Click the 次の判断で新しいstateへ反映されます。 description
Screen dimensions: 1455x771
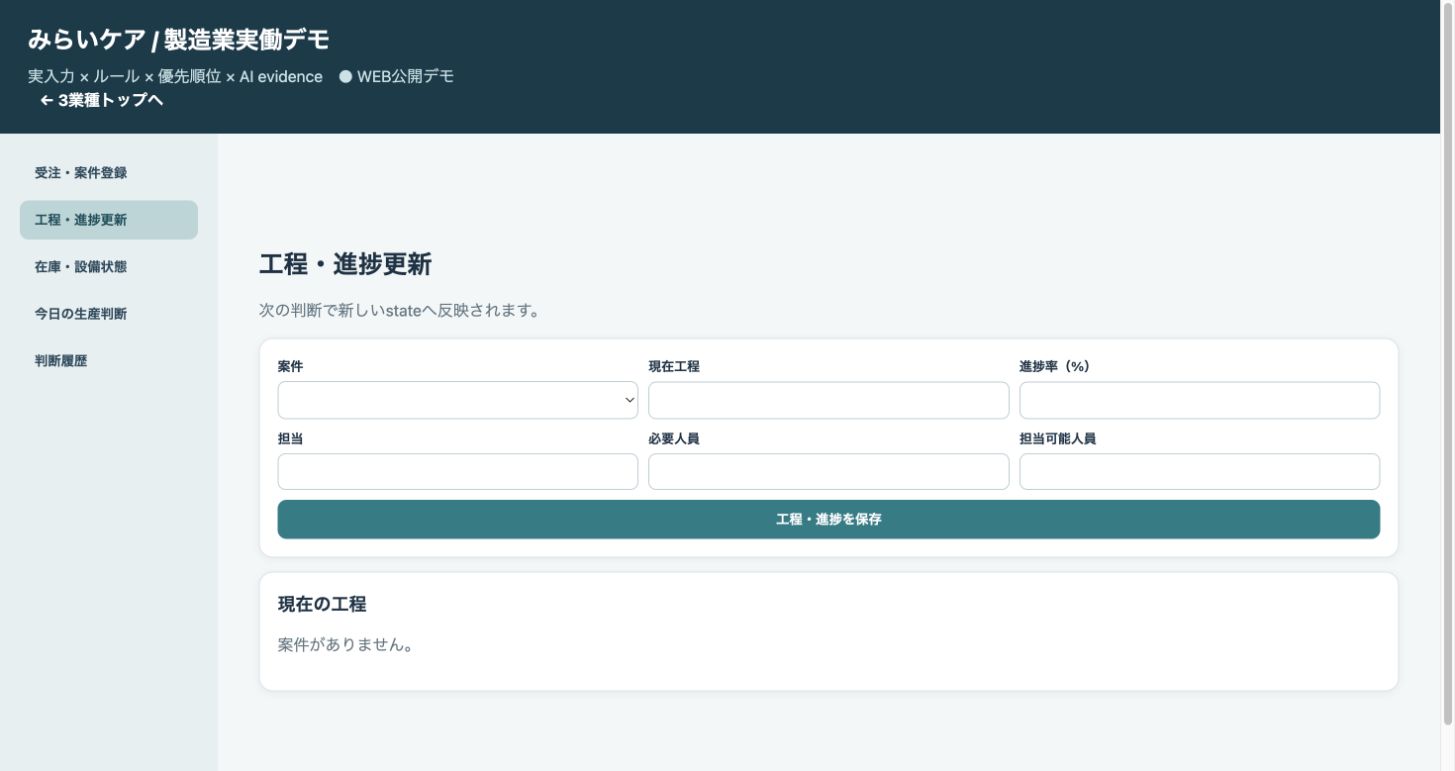[400, 311]
